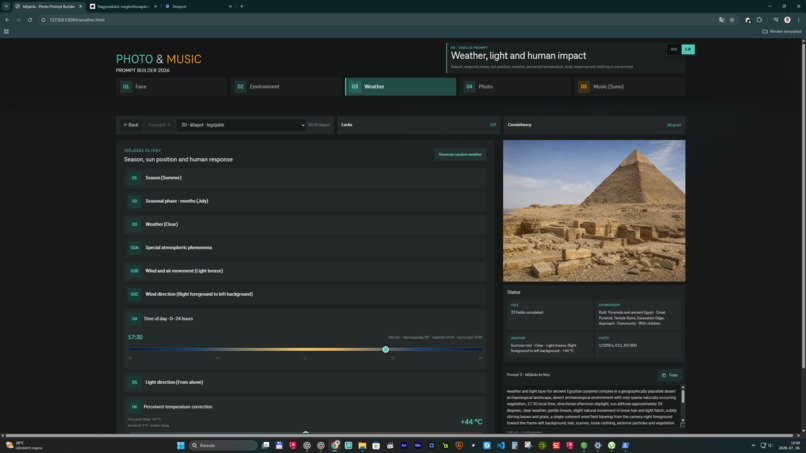
Task: Reload the page with refresh icon
Action: 30,20
